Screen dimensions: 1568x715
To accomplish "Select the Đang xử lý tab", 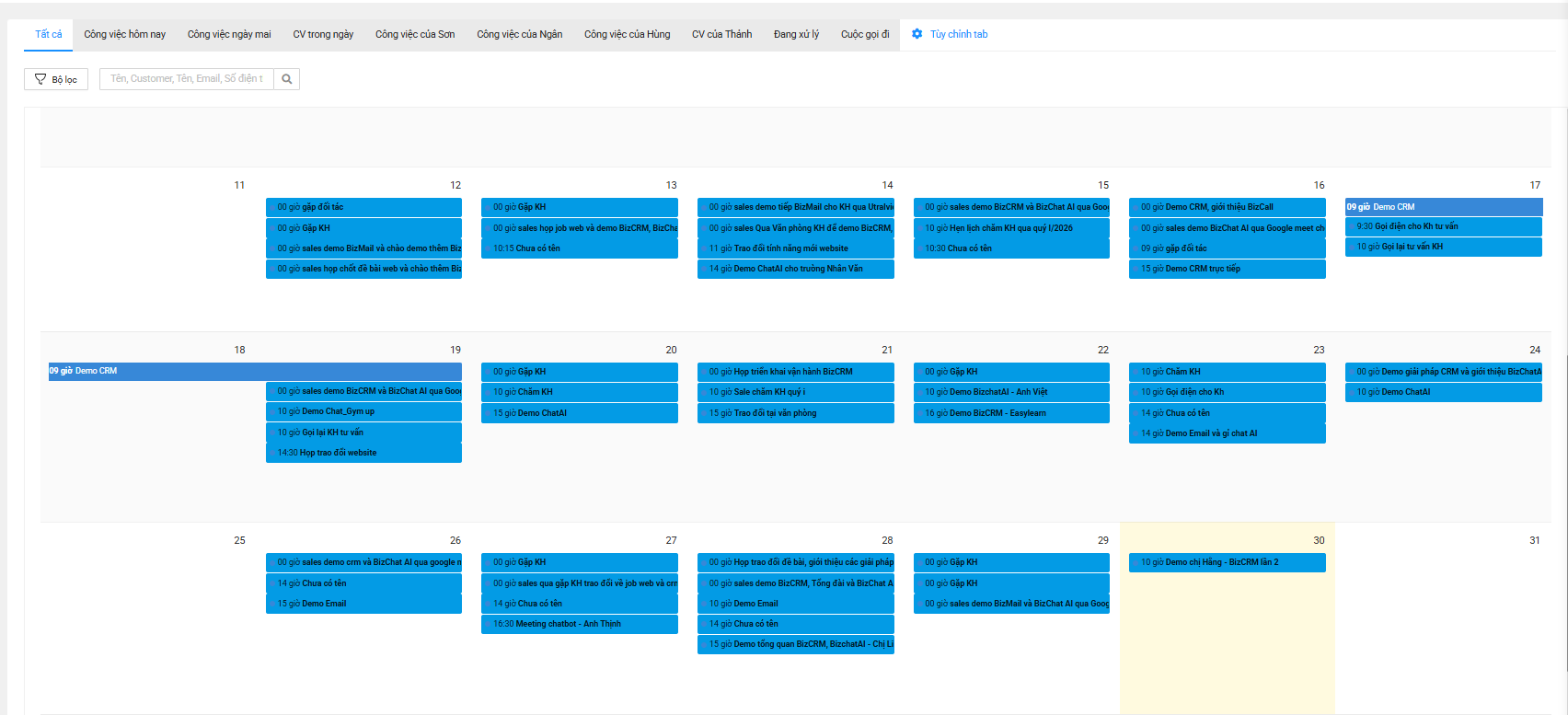I will (796, 34).
